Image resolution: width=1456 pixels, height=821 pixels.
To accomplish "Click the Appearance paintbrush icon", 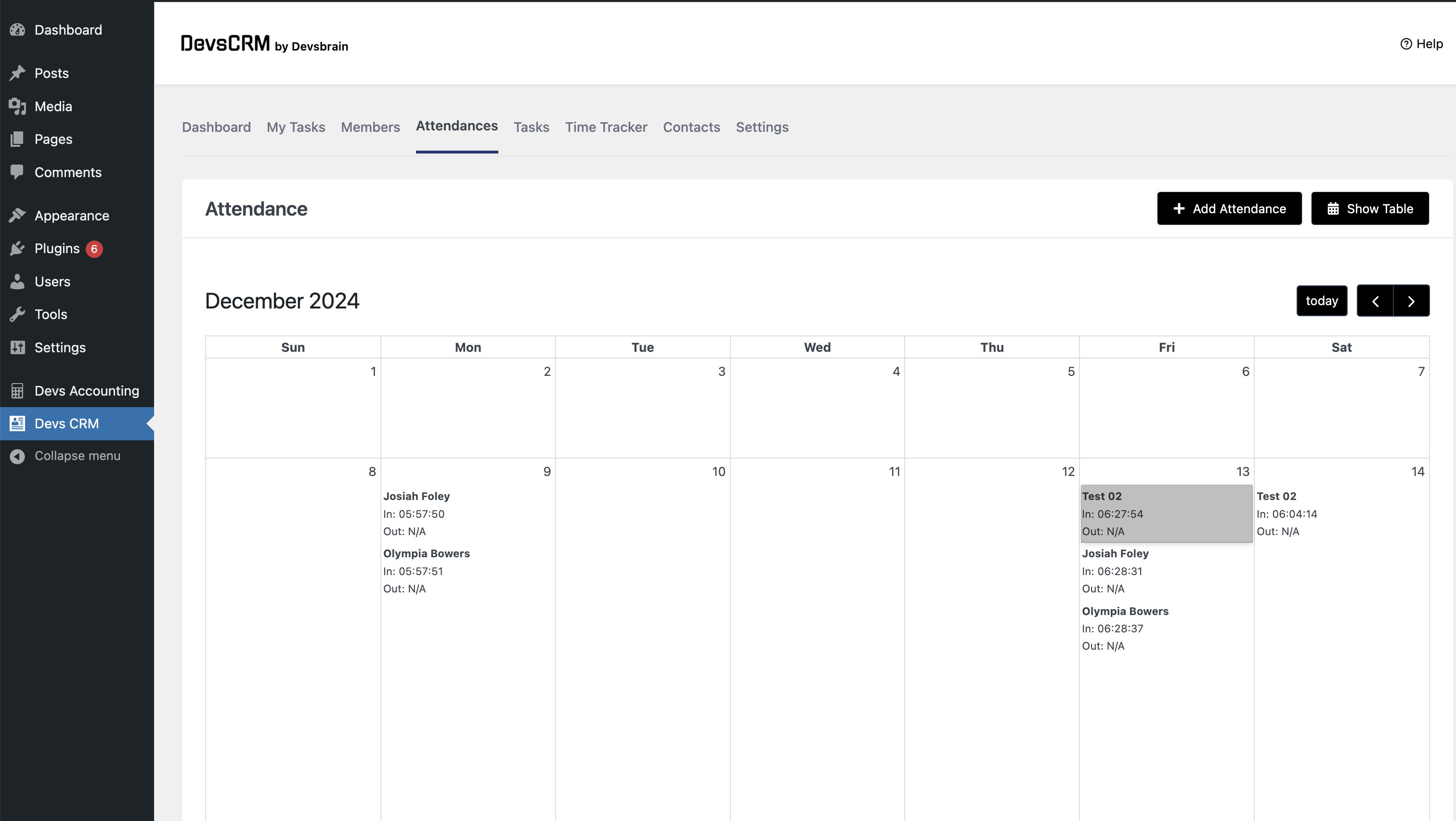I will pyautogui.click(x=17, y=215).
